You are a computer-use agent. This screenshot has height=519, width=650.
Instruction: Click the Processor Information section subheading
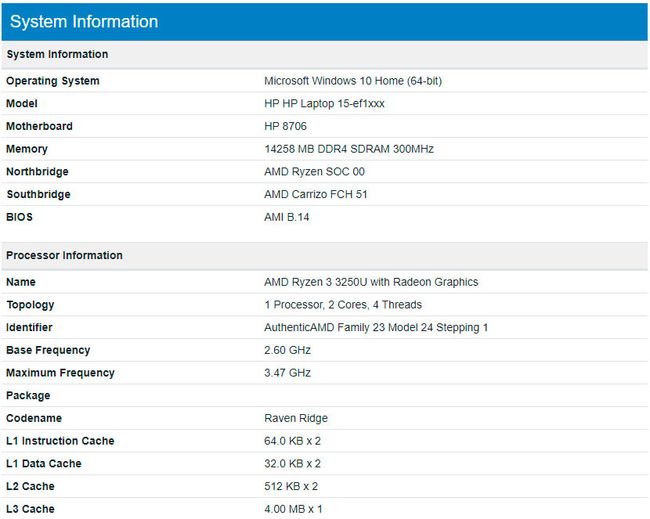point(64,255)
